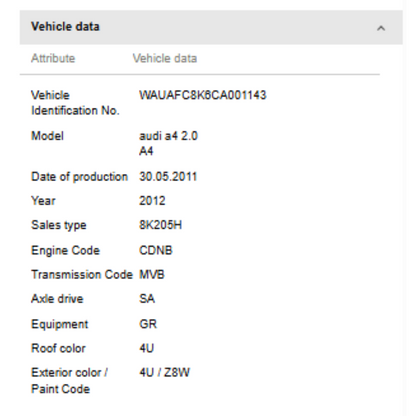
Task: Click the Roof color value 4U
Action: click(146, 348)
